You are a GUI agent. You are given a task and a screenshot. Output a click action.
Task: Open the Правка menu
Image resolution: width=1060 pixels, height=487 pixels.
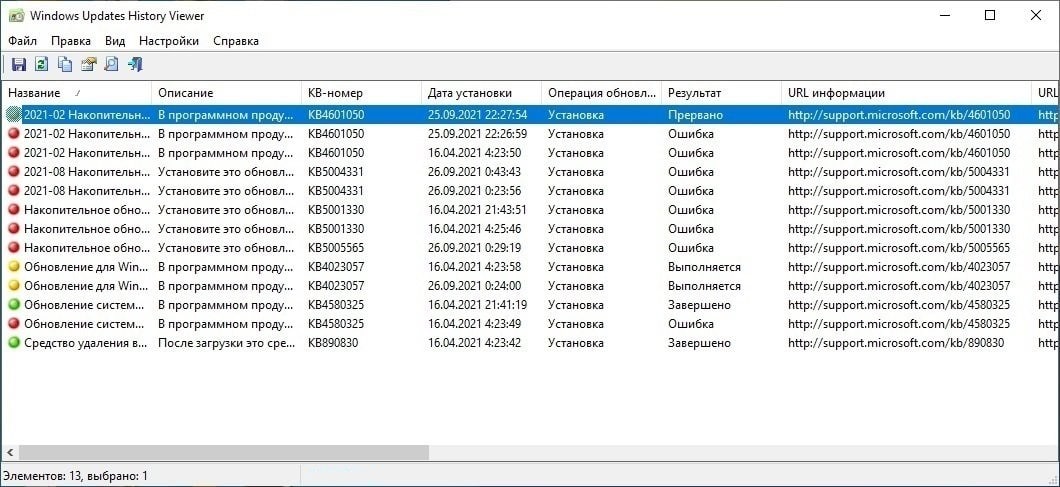[x=71, y=41]
